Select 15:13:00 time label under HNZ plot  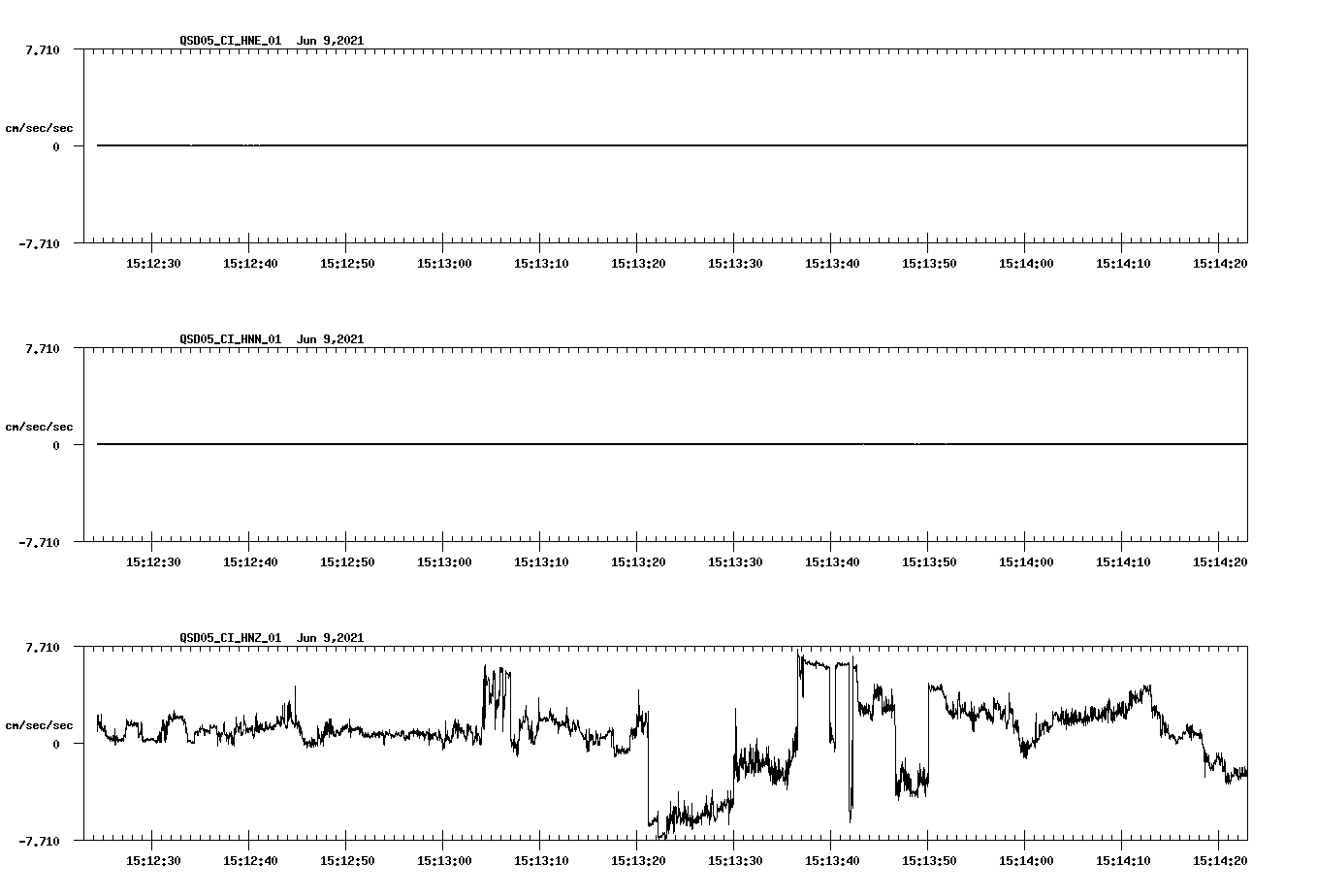(x=444, y=861)
